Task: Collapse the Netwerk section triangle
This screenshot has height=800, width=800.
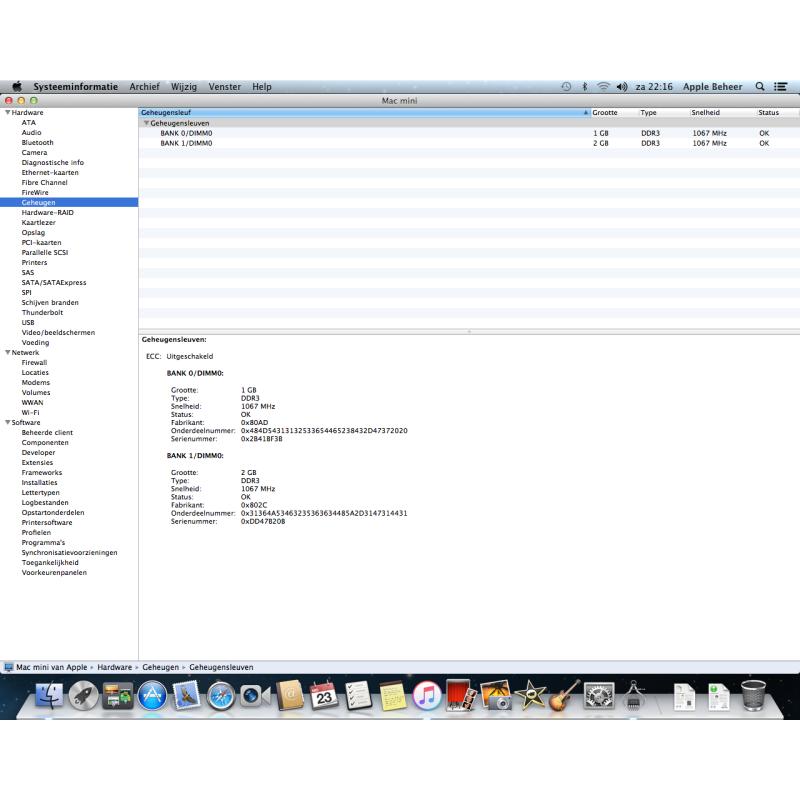Action: click(x=8, y=352)
